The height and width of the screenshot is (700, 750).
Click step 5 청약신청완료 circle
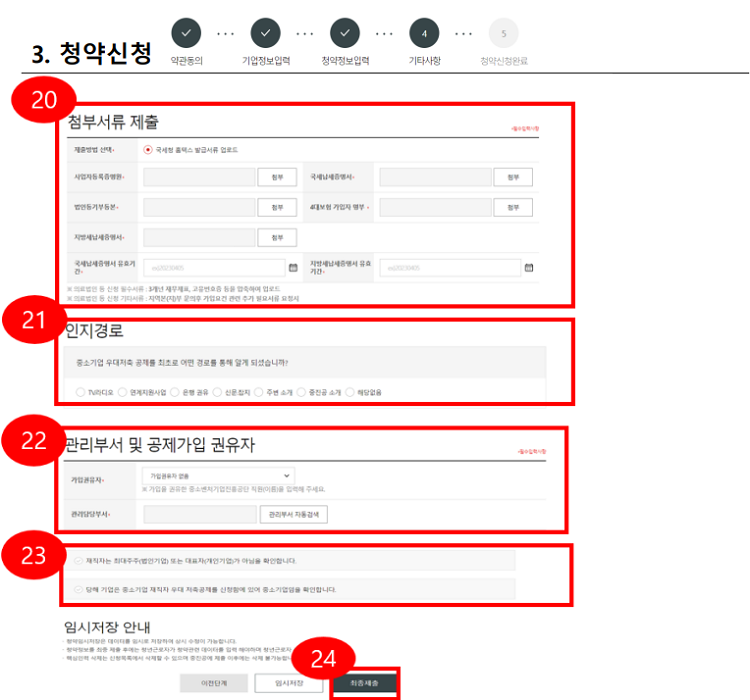pos(503,33)
